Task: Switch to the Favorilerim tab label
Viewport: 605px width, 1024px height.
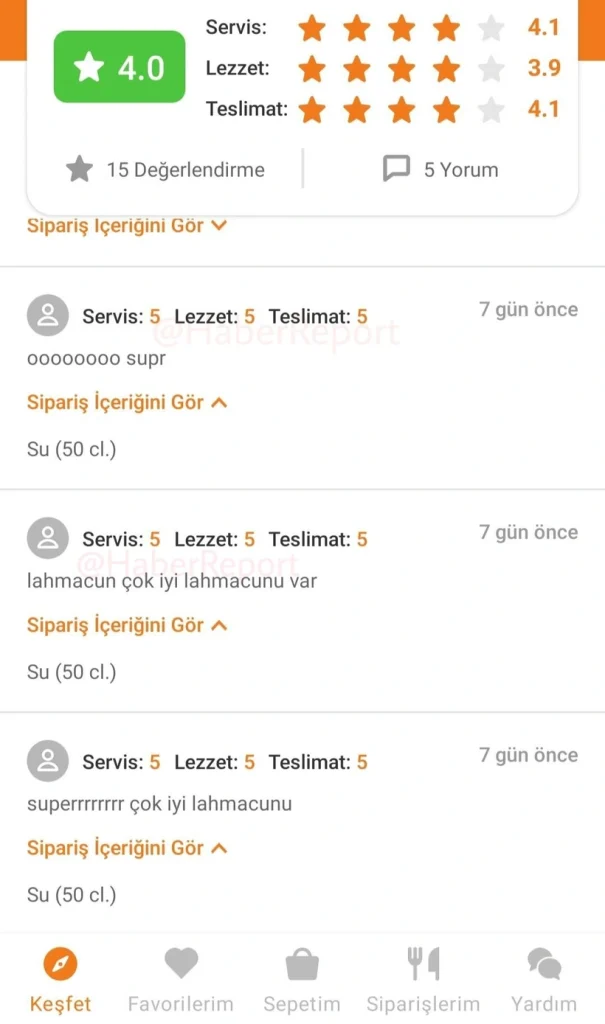Action: tap(181, 1004)
